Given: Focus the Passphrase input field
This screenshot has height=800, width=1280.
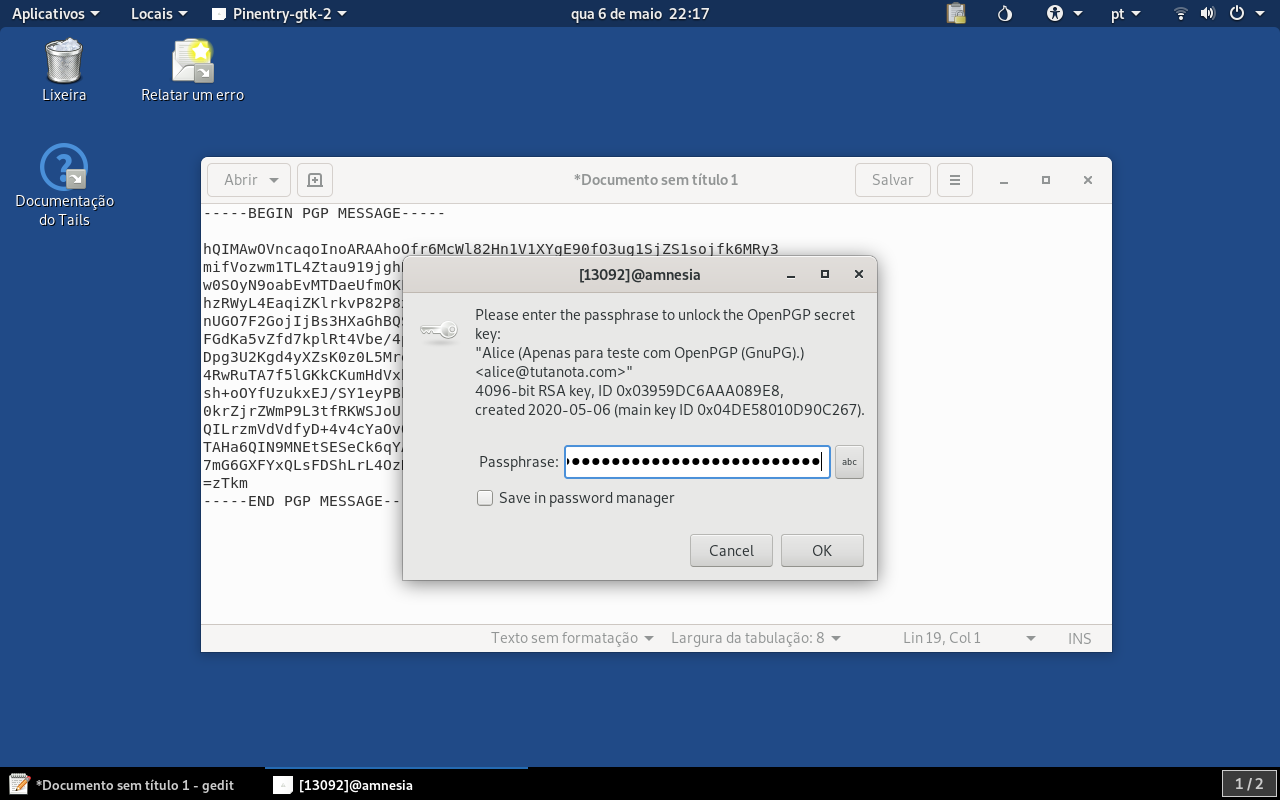Looking at the screenshot, I should (697, 462).
